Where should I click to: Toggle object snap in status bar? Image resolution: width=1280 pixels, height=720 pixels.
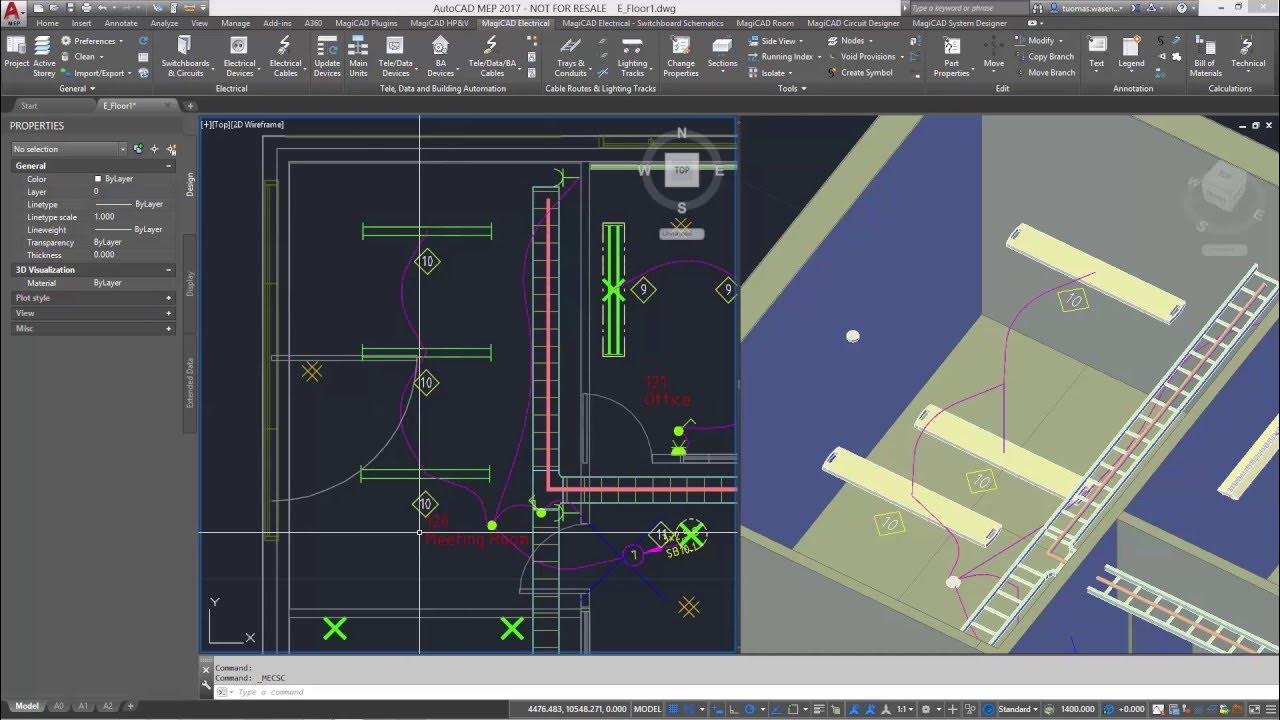pos(791,709)
